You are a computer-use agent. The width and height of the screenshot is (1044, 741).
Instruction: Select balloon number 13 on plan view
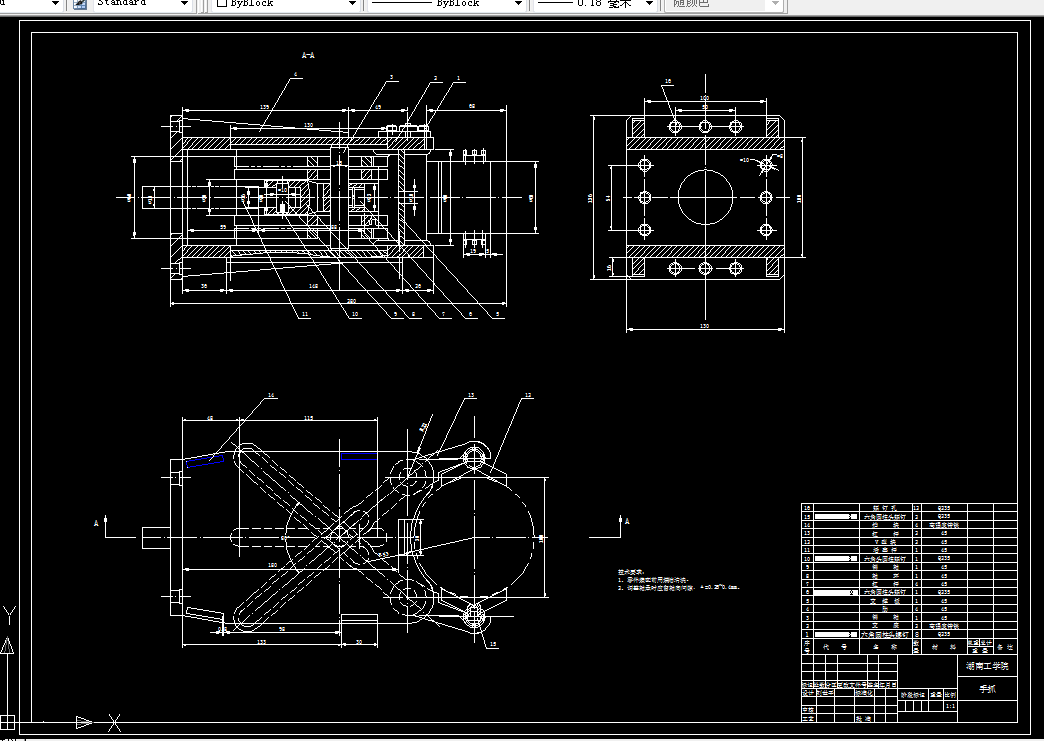pos(471,395)
